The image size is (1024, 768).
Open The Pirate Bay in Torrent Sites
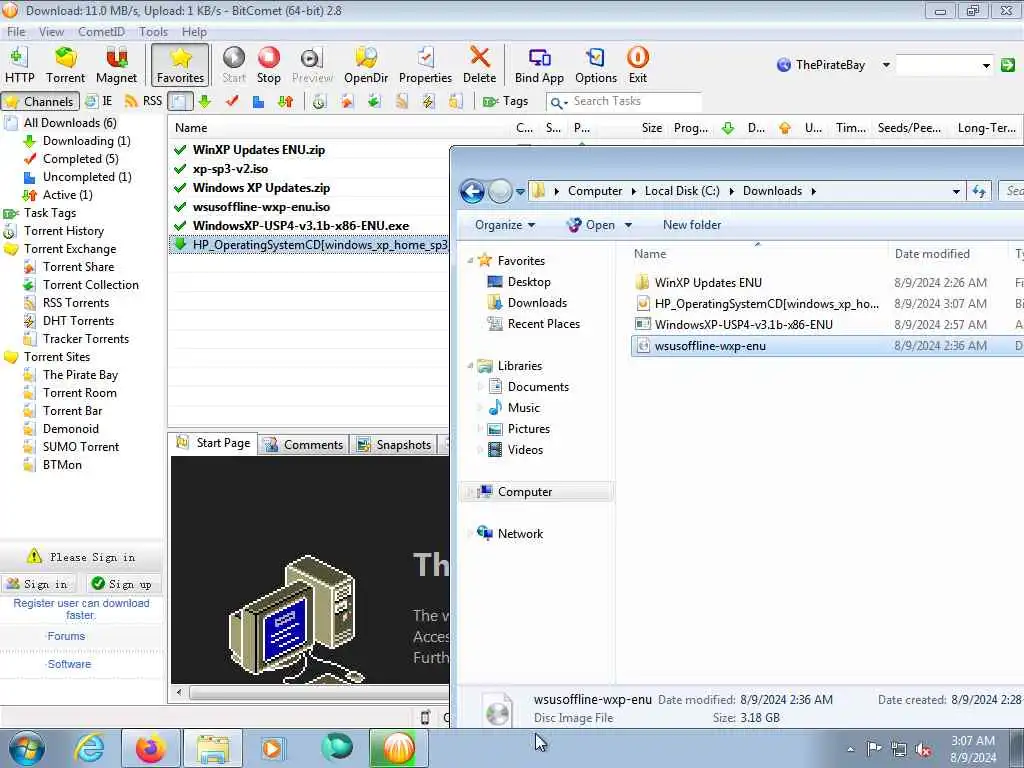[x=80, y=375]
